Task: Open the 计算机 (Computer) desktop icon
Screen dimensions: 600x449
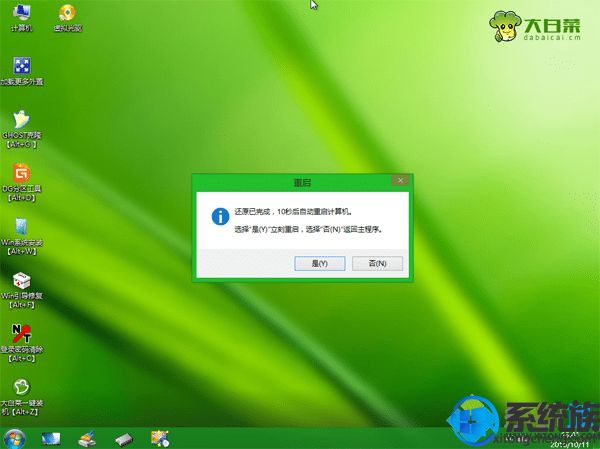Action: [x=22, y=18]
